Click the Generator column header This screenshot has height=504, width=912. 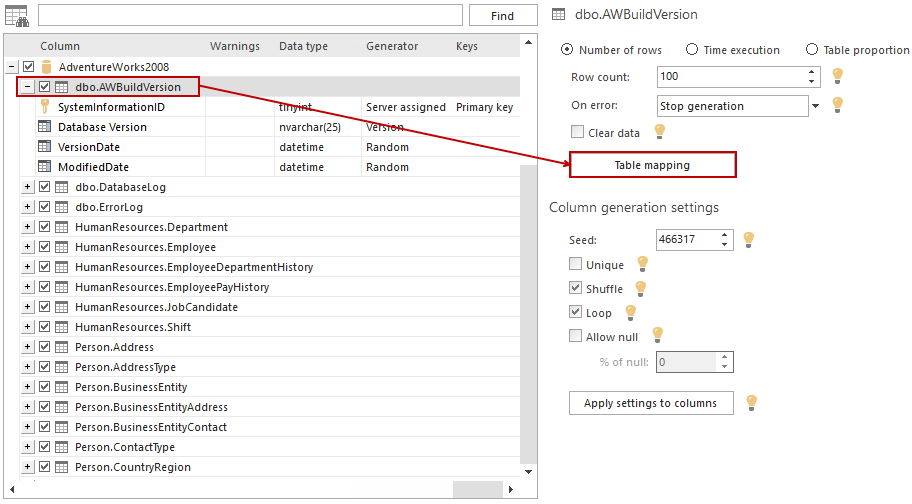click(392, 46)
